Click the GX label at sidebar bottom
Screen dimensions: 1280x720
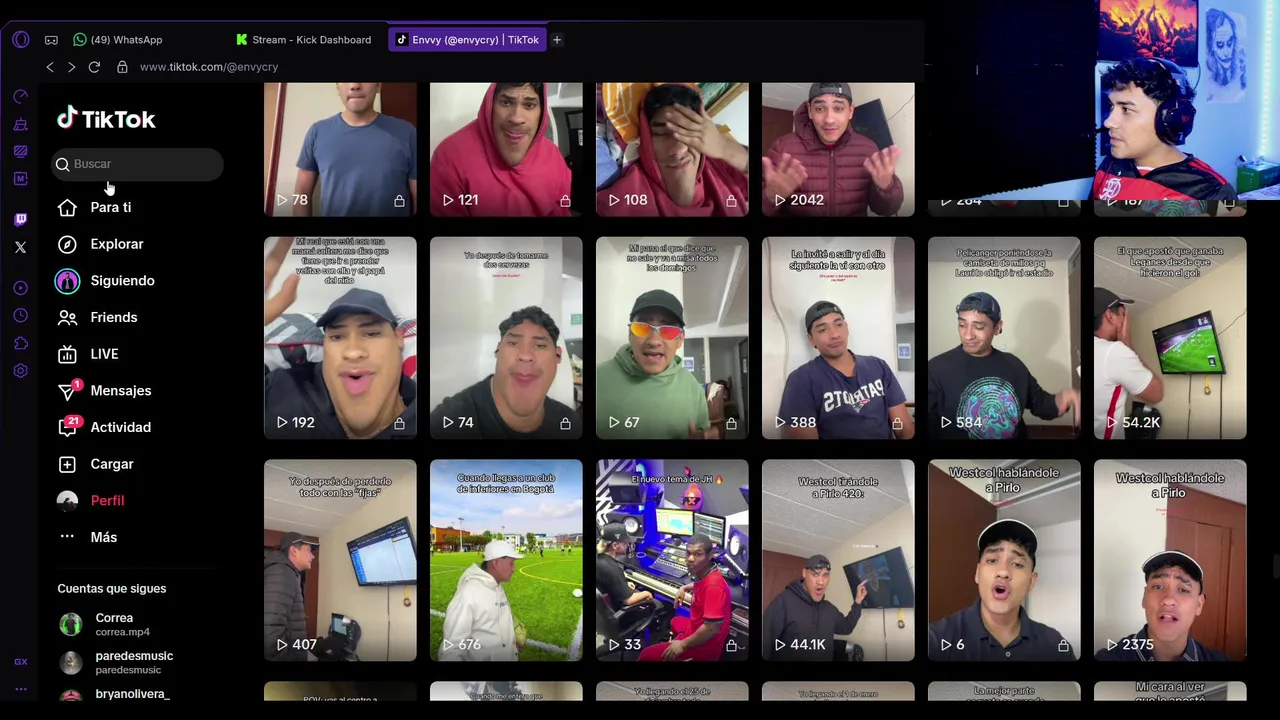21,662
